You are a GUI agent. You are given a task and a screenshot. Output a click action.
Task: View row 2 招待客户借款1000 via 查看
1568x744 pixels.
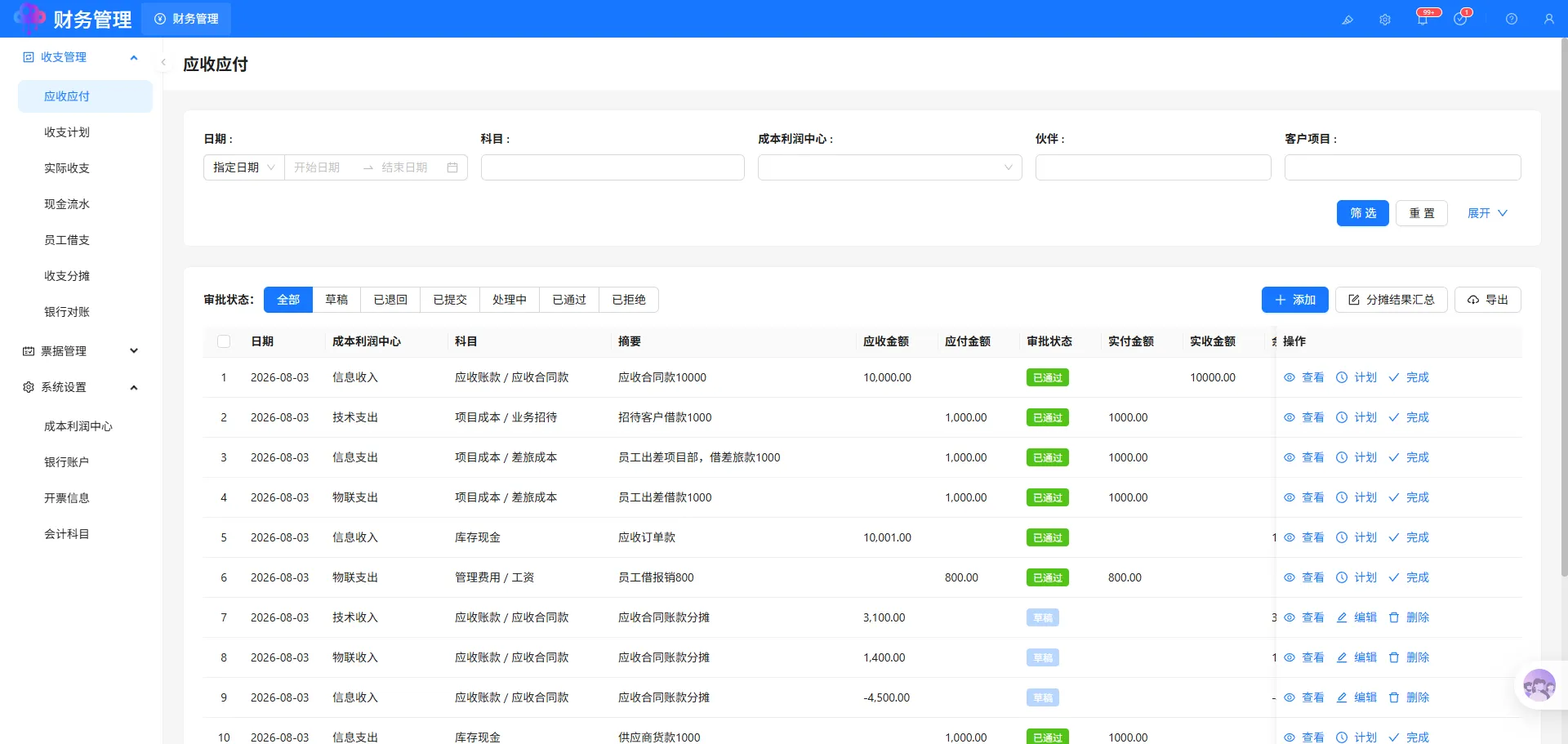click(x=1304, y=417)
